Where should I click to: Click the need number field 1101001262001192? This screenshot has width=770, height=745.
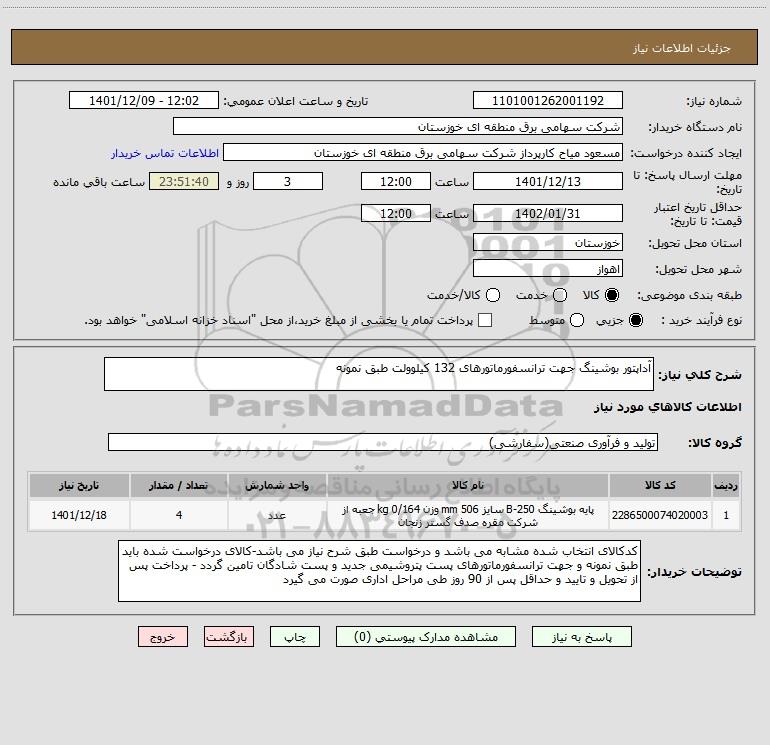coord(548,101)
